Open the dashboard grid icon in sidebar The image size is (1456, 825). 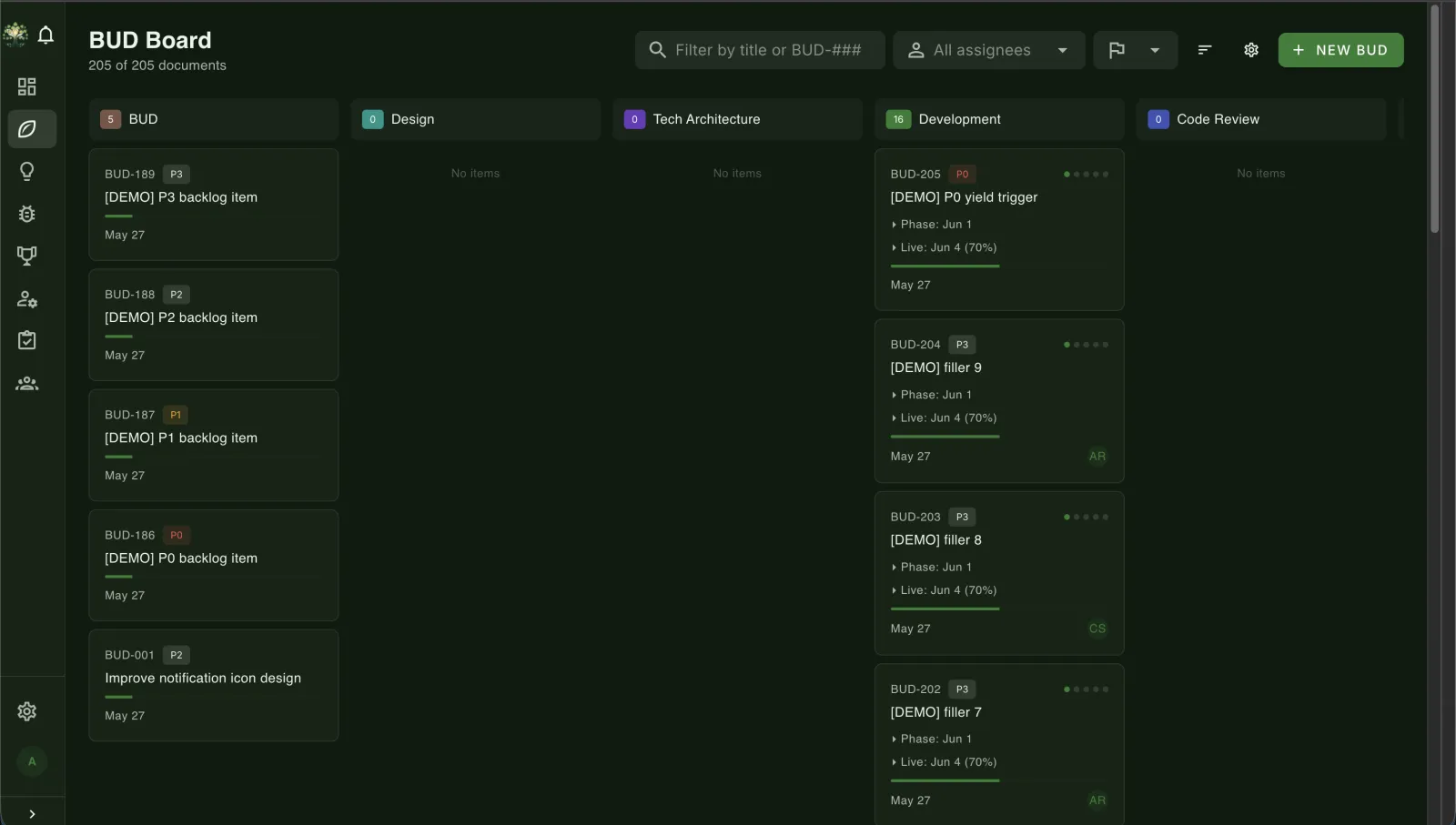(27, 86)
